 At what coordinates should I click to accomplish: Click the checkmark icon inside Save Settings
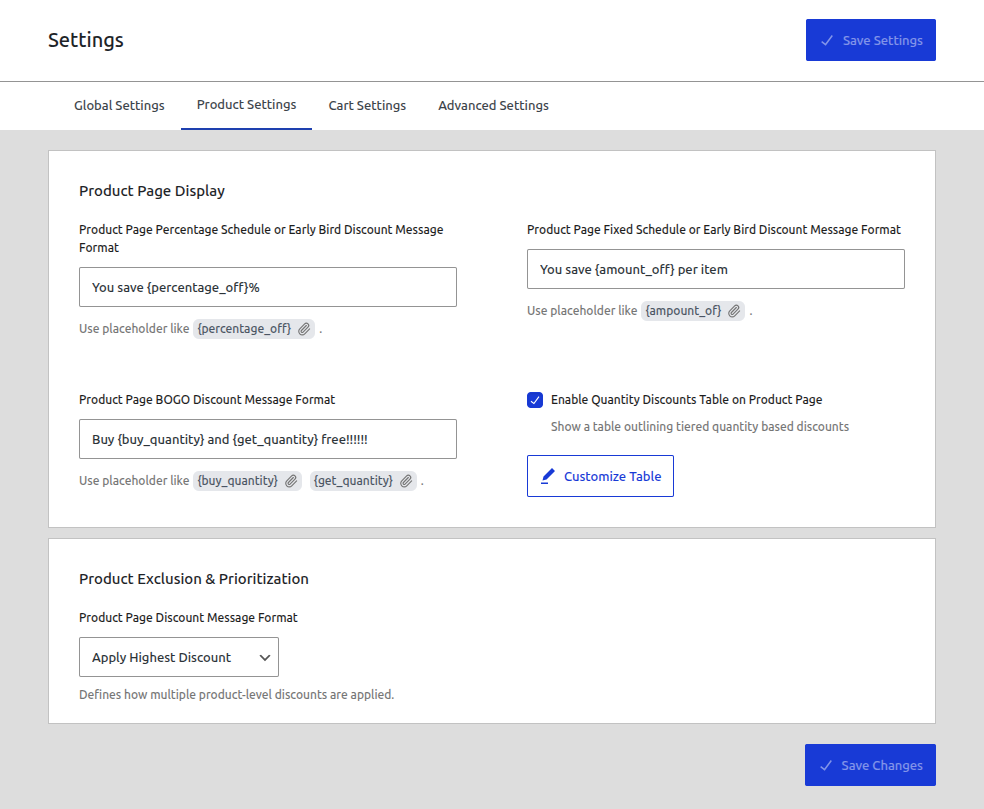827,40
